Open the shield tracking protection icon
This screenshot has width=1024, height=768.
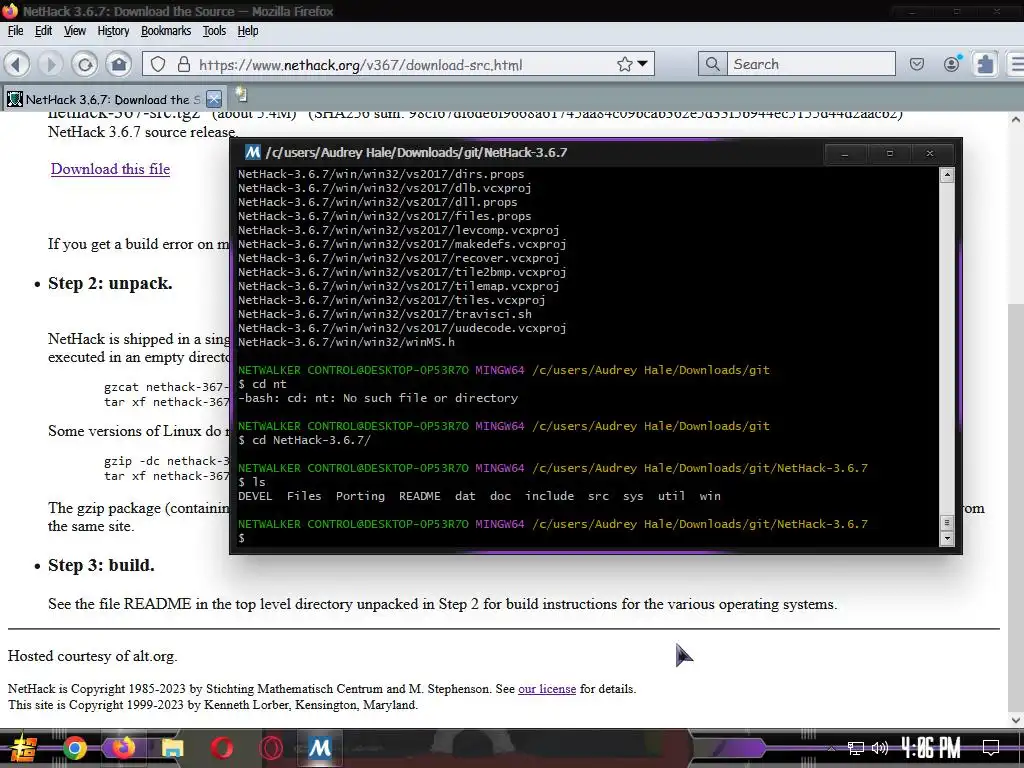tap(158, 64)
